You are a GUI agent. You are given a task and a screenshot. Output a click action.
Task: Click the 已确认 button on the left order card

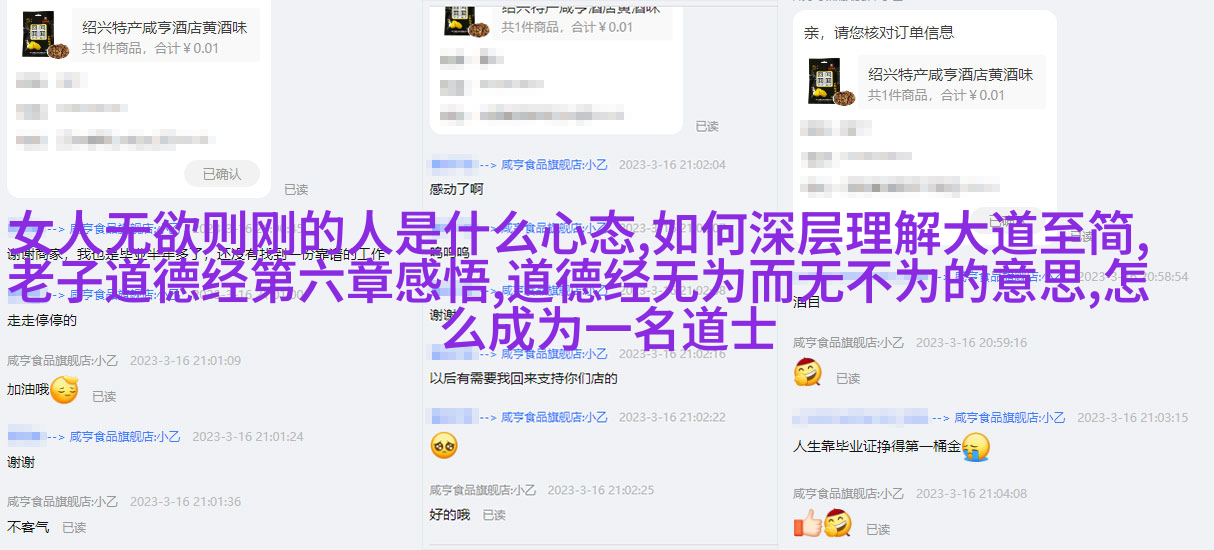pos(222,173)
